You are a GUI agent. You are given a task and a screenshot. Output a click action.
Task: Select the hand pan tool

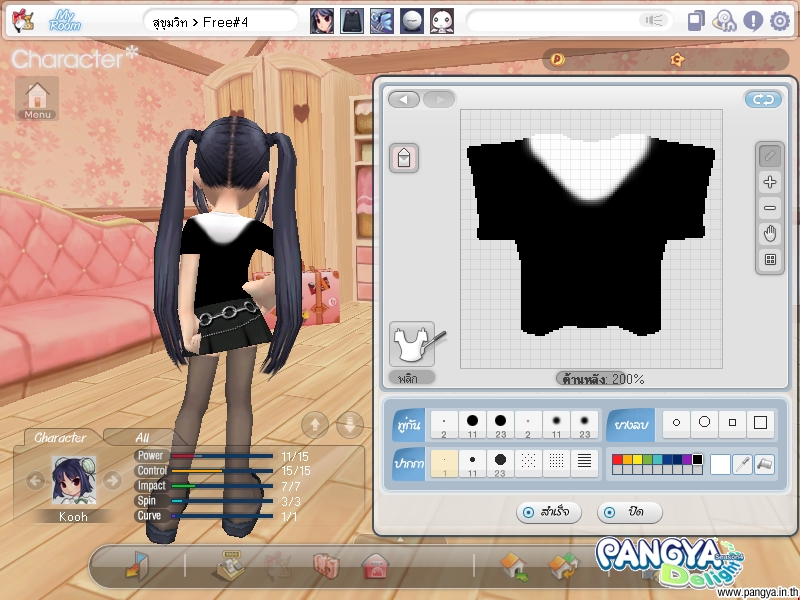770,234
